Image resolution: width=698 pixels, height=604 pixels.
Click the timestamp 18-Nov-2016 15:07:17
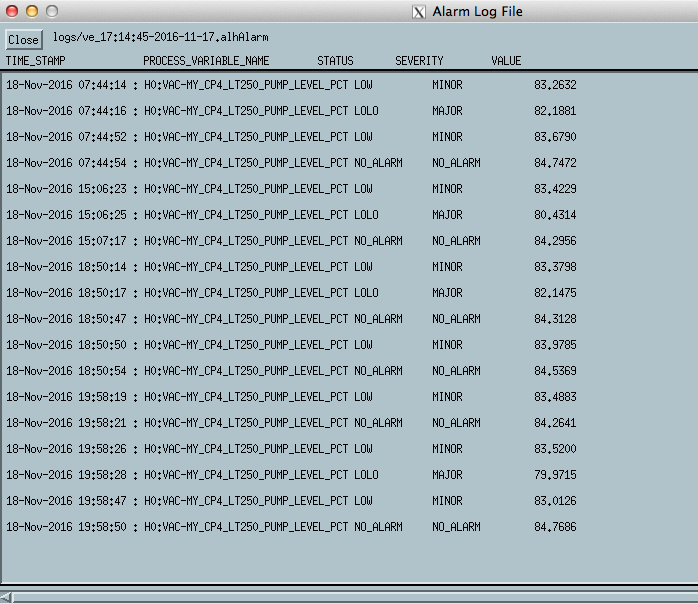coord(66,240)
